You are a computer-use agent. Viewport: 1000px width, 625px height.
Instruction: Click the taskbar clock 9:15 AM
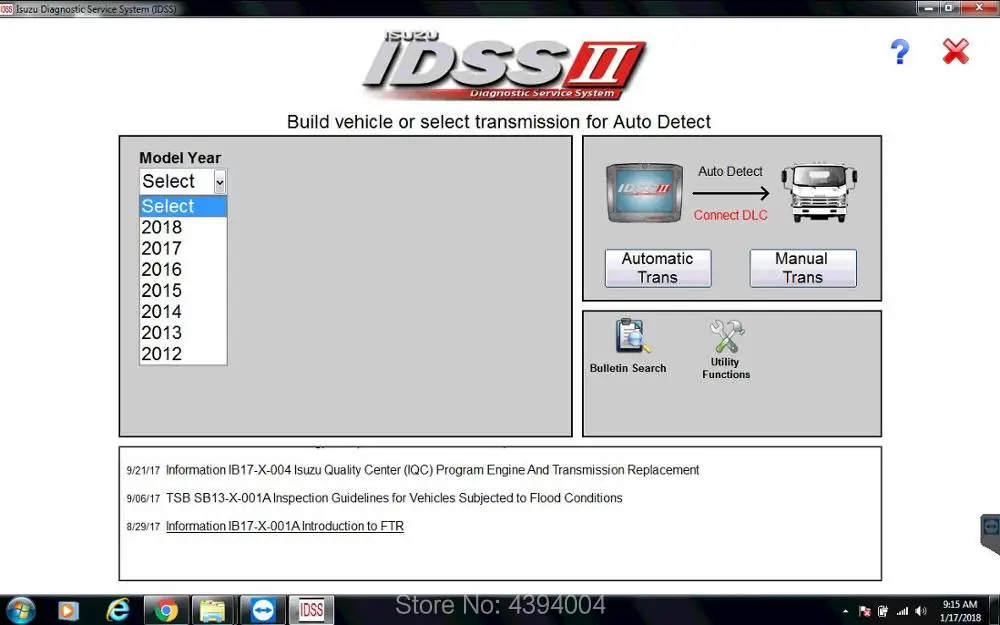point(960,604)
